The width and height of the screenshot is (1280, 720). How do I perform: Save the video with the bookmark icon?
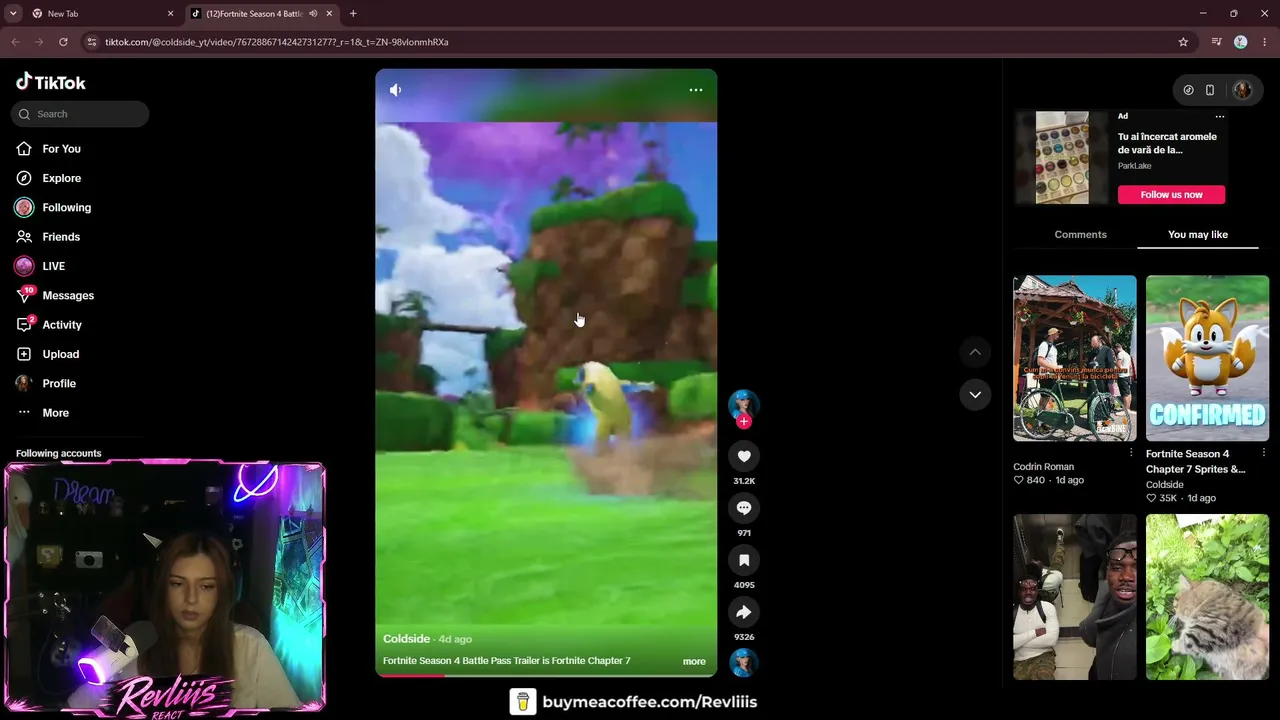(744, 560)
